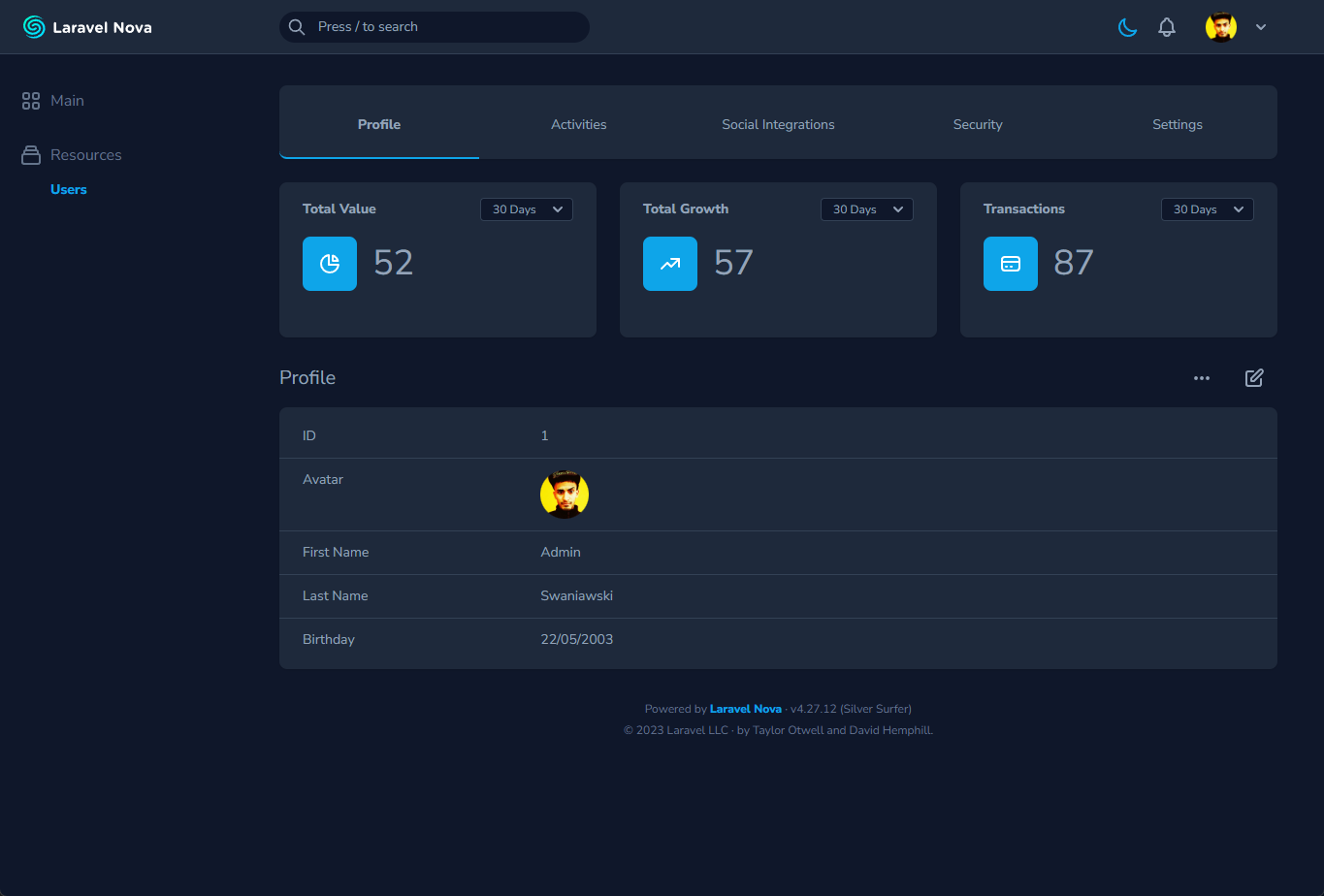Screen dimensions: 1324x896
Task: Click the user avatar thumbnail in the profile
Action: click(564, 494)
